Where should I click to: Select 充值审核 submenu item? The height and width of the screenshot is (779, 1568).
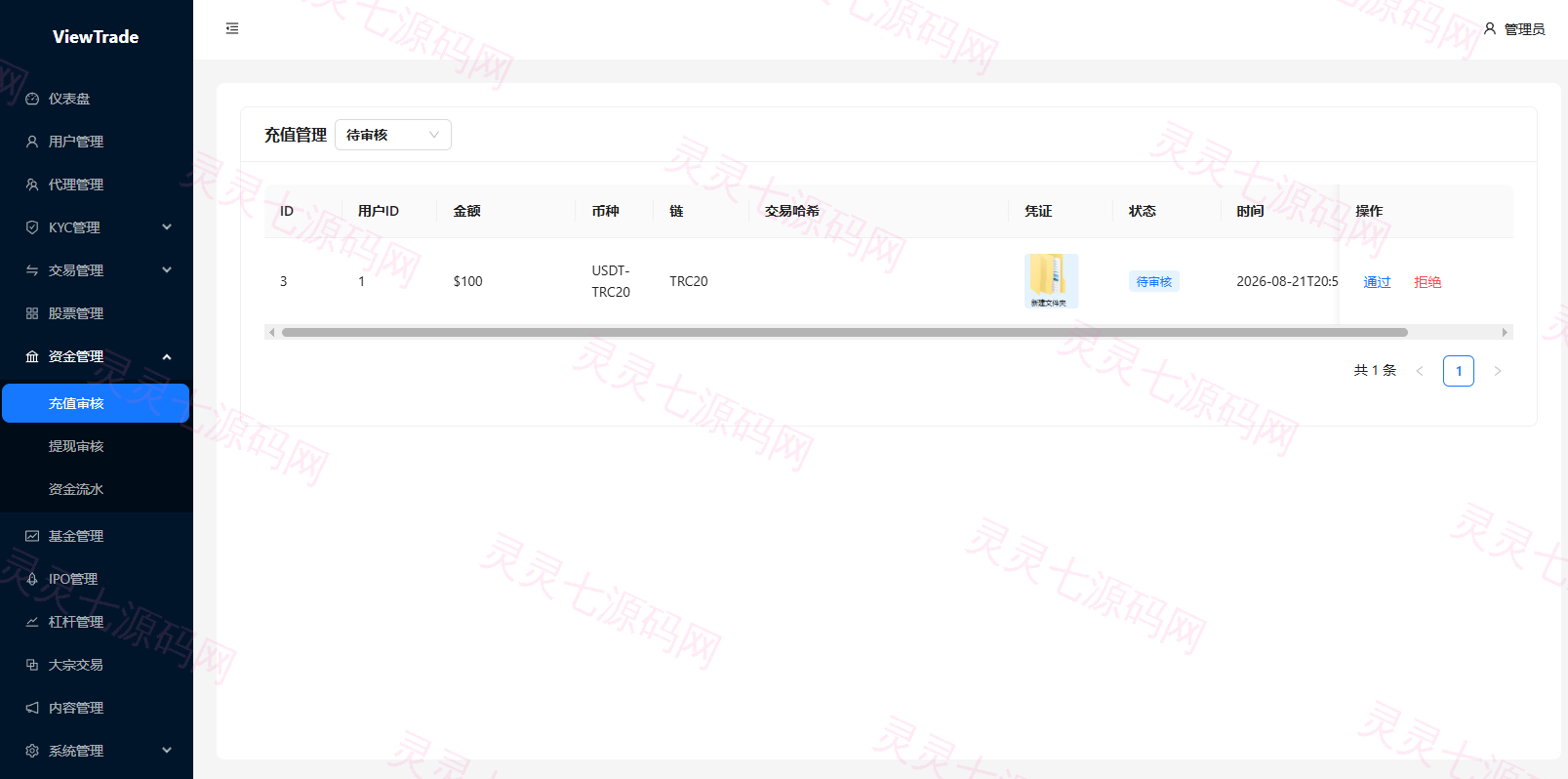[96, 403]
